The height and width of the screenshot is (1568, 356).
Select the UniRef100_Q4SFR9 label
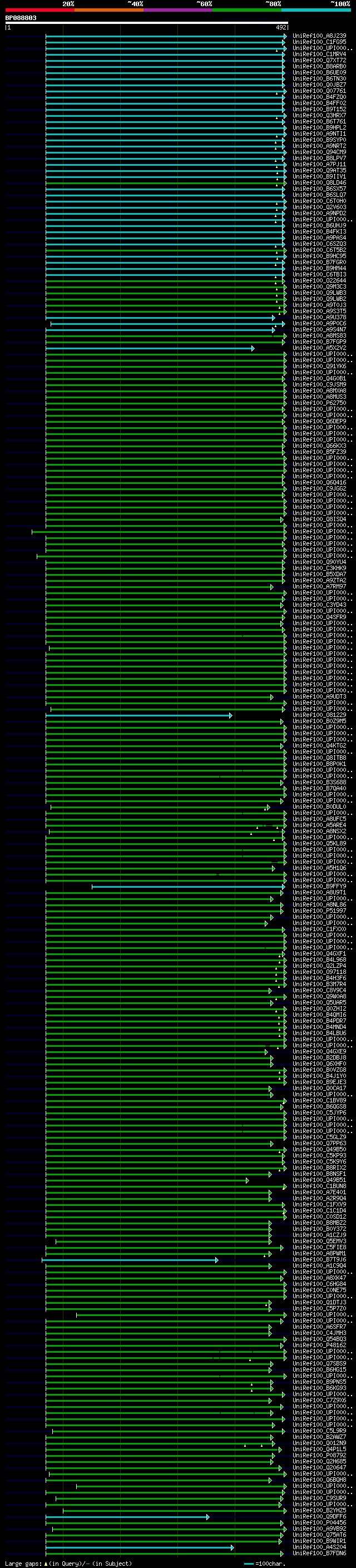[x=319, y=617]
